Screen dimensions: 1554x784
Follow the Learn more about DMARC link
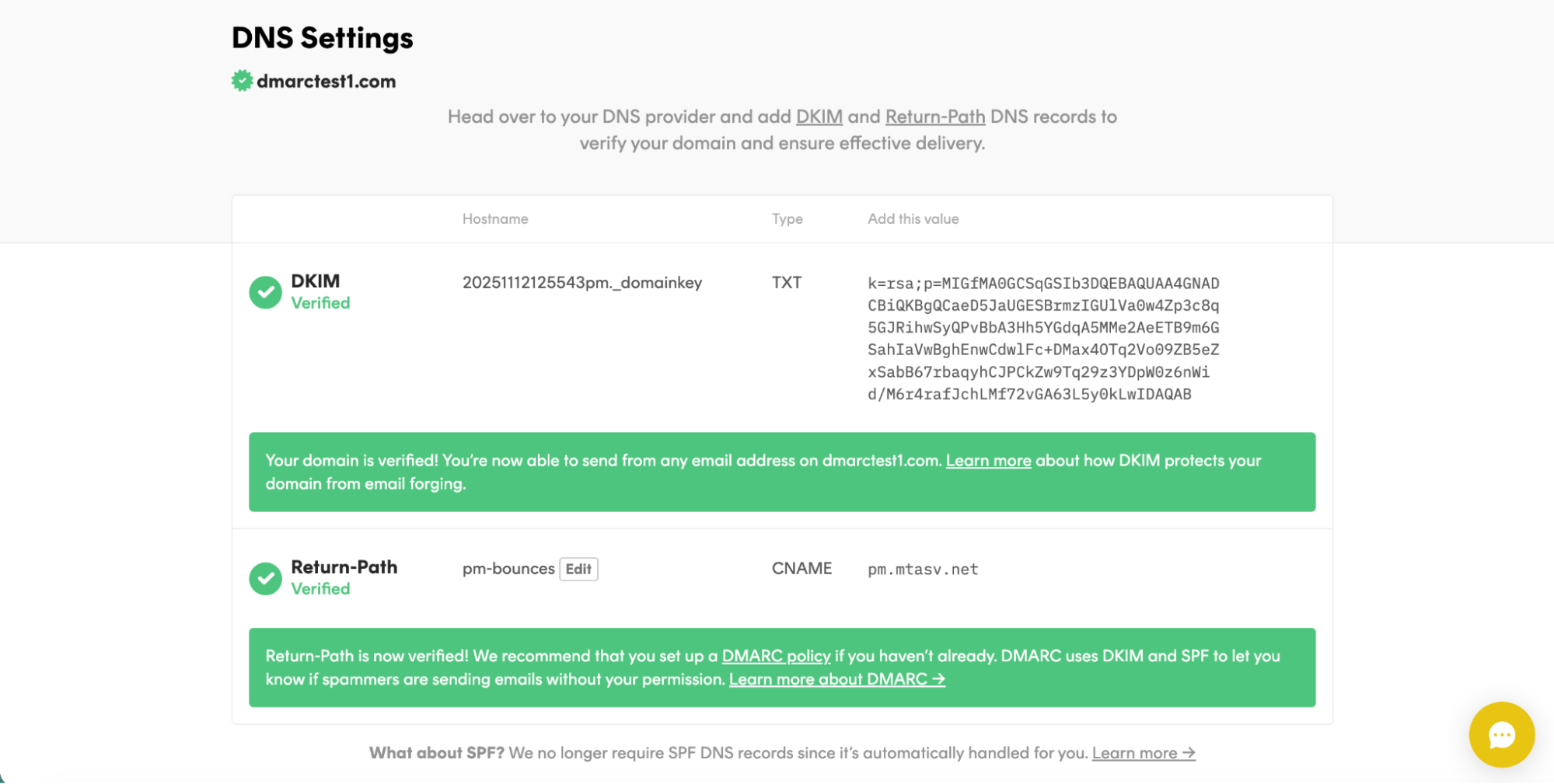pos(836,679)
